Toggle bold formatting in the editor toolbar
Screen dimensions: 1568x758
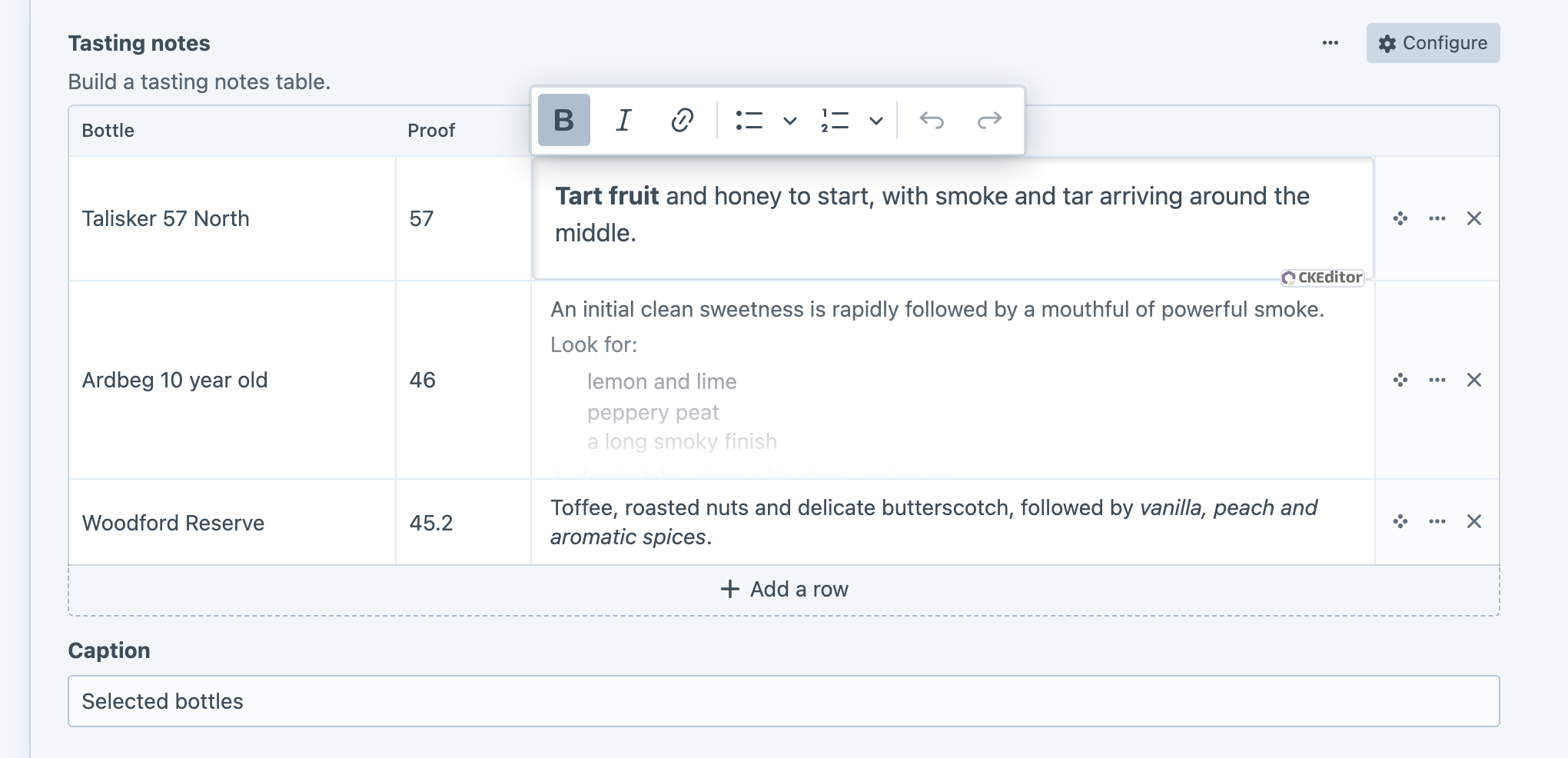[563, 120]
